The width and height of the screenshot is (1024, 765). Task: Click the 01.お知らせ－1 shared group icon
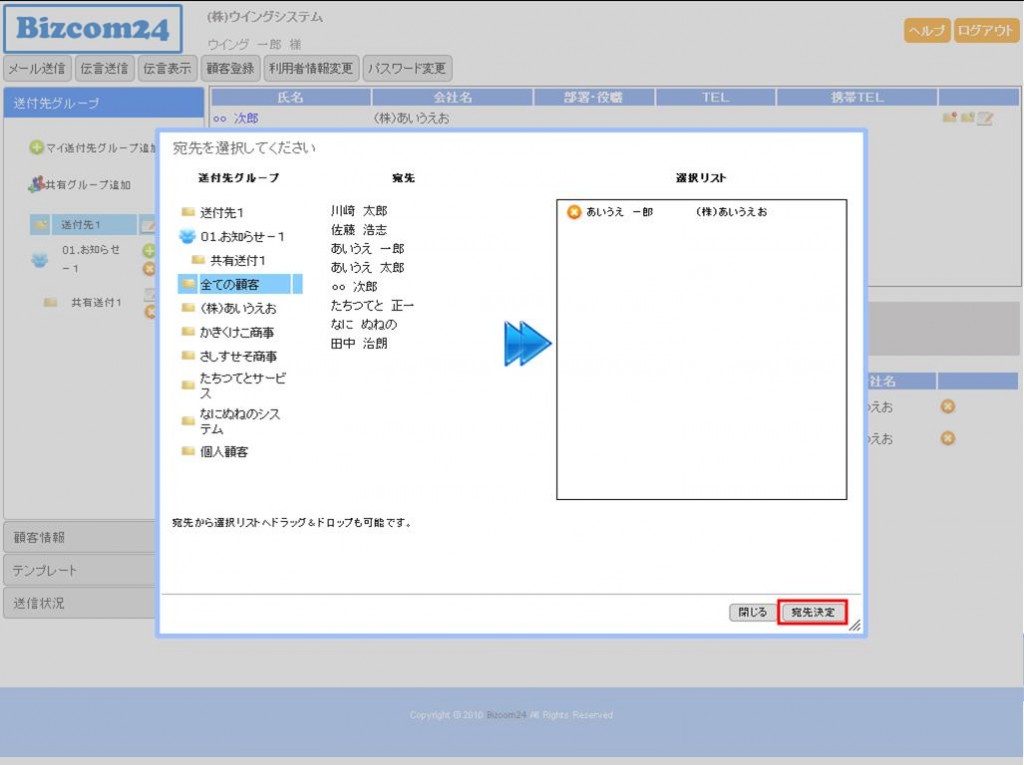coord(188,237)
